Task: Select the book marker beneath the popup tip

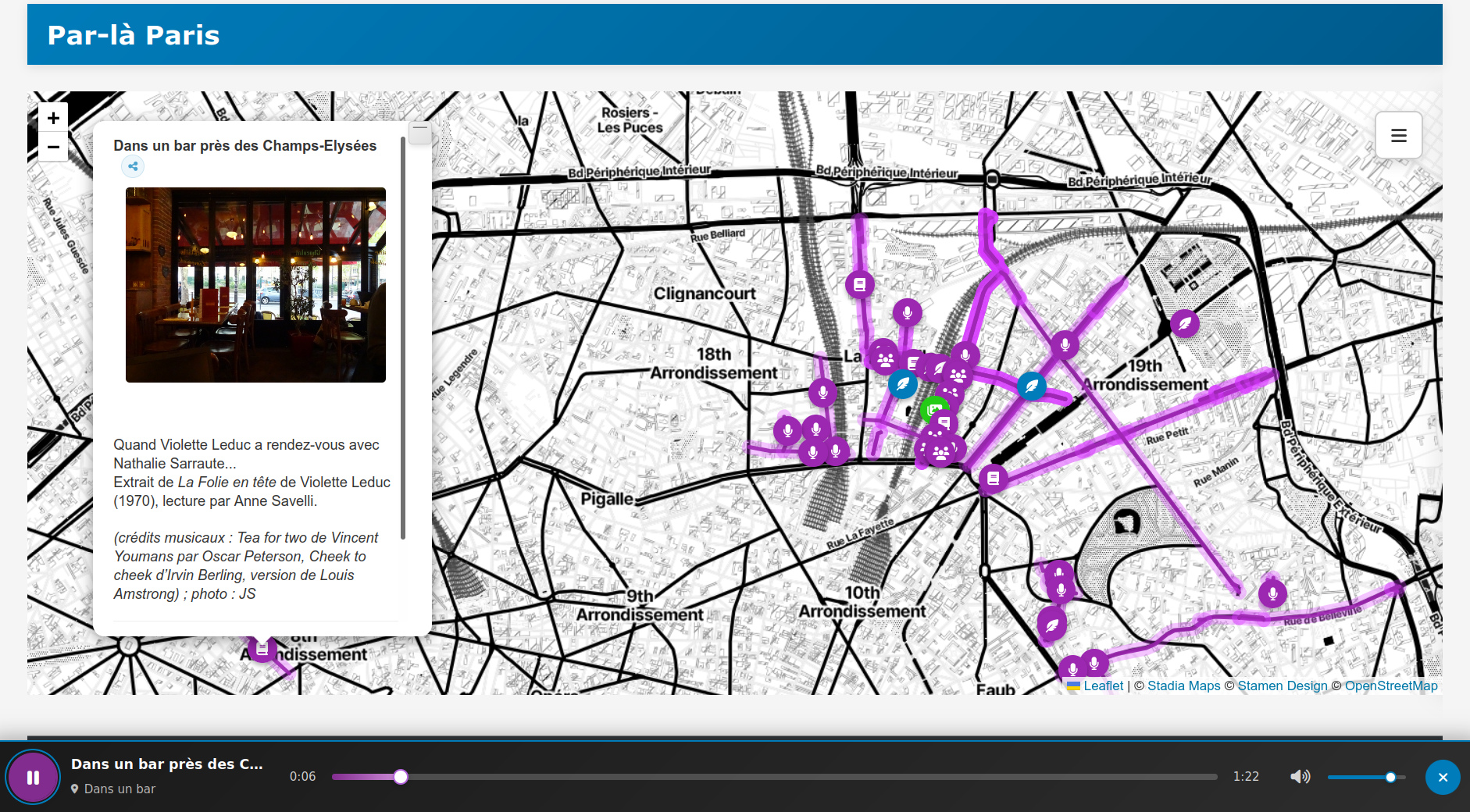Action: click(262, 648)
